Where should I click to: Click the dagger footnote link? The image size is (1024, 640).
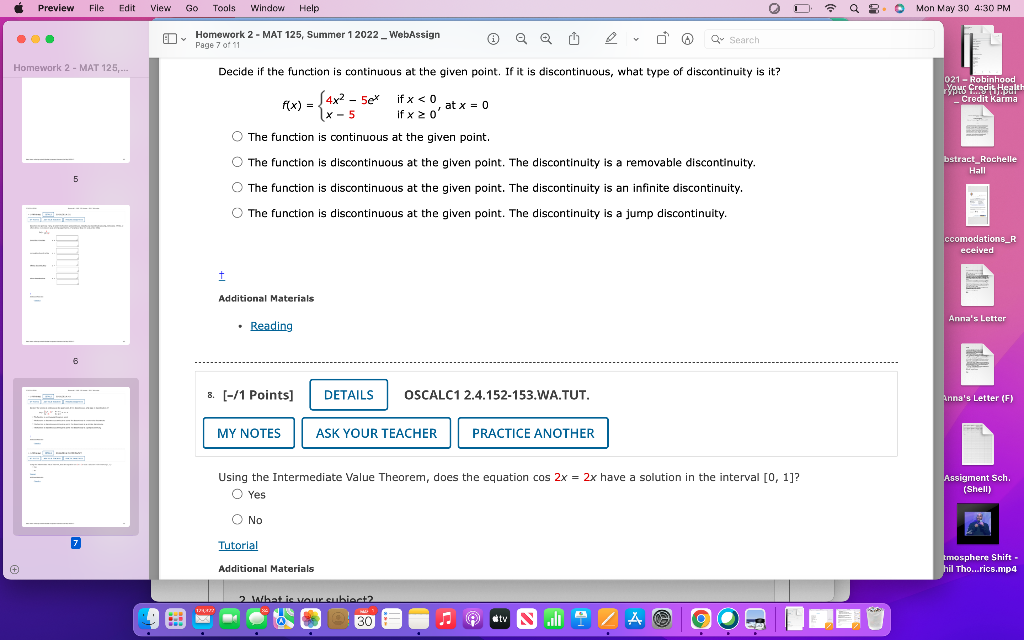click(x=221, y=276)
